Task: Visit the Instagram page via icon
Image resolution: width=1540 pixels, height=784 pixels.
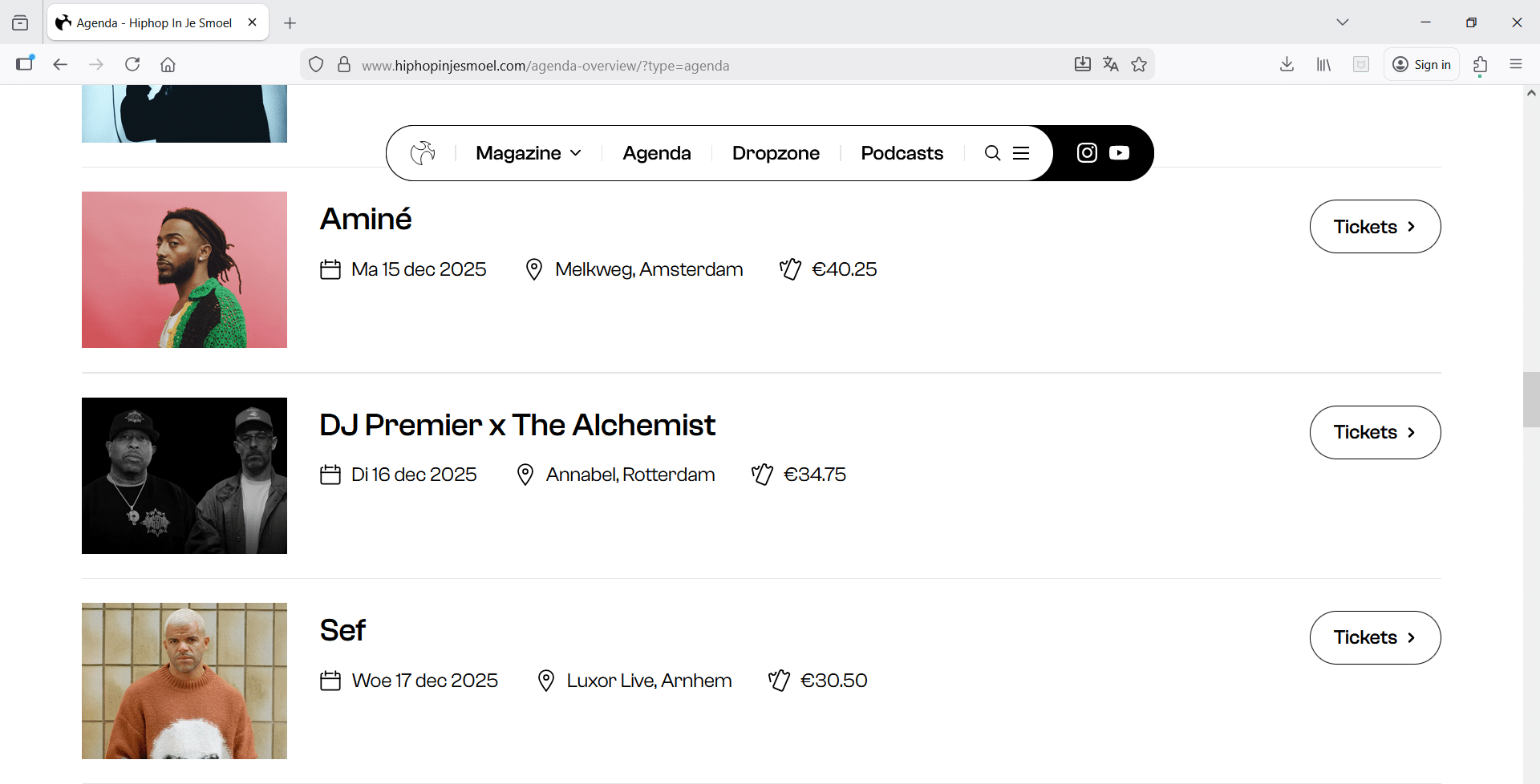Action: coord(1087,152)
